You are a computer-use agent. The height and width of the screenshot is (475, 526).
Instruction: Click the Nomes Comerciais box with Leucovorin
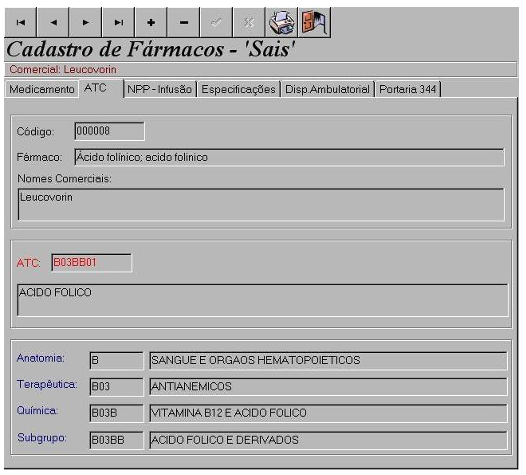[x=261, y=204]
